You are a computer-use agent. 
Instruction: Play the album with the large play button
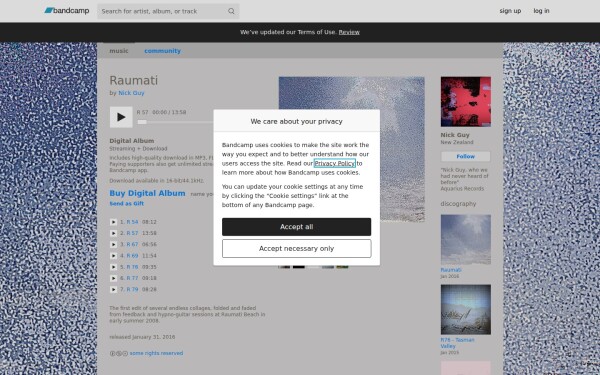tap(121, 117)
